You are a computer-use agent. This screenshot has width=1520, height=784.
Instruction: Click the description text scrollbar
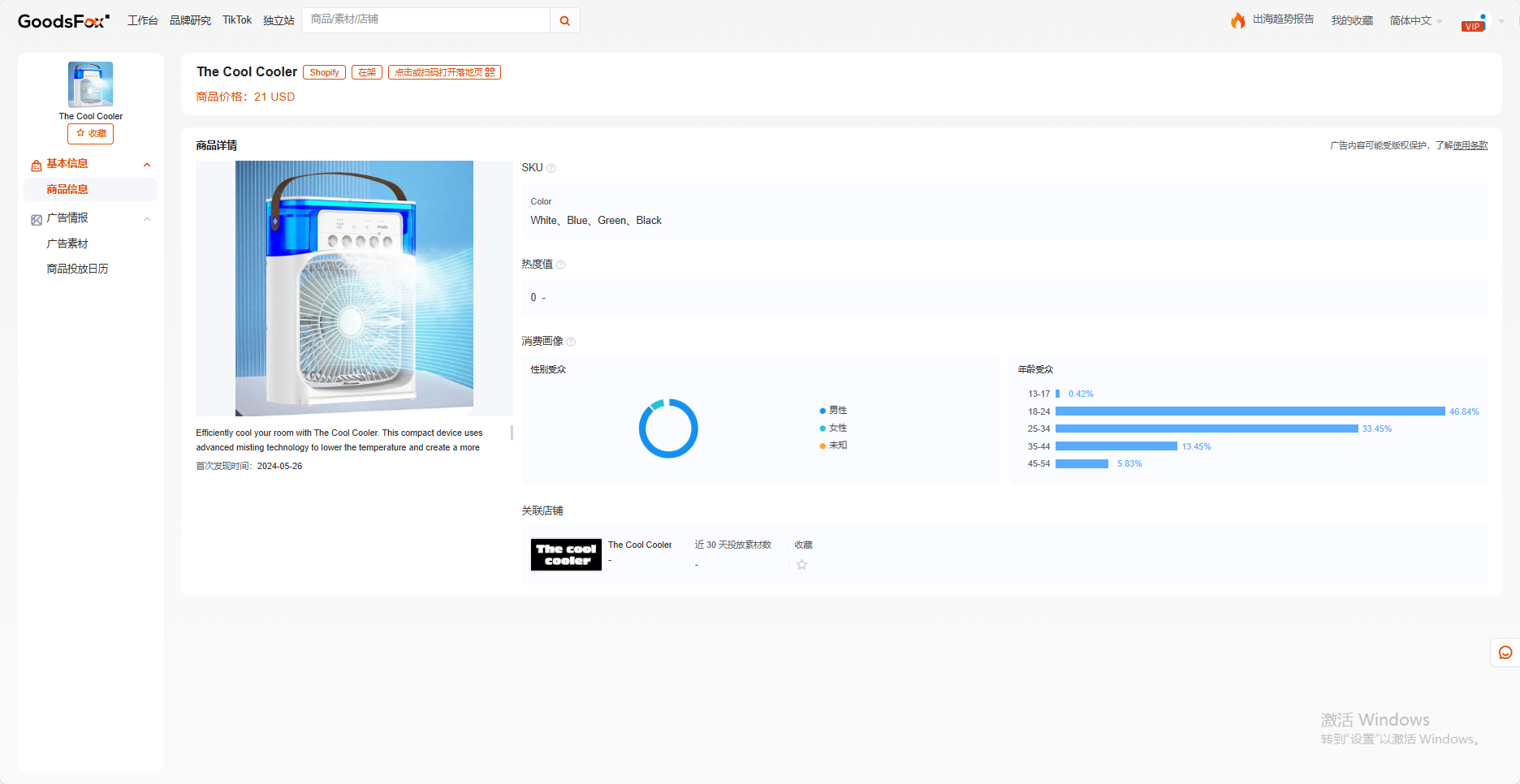pos(512,433)
